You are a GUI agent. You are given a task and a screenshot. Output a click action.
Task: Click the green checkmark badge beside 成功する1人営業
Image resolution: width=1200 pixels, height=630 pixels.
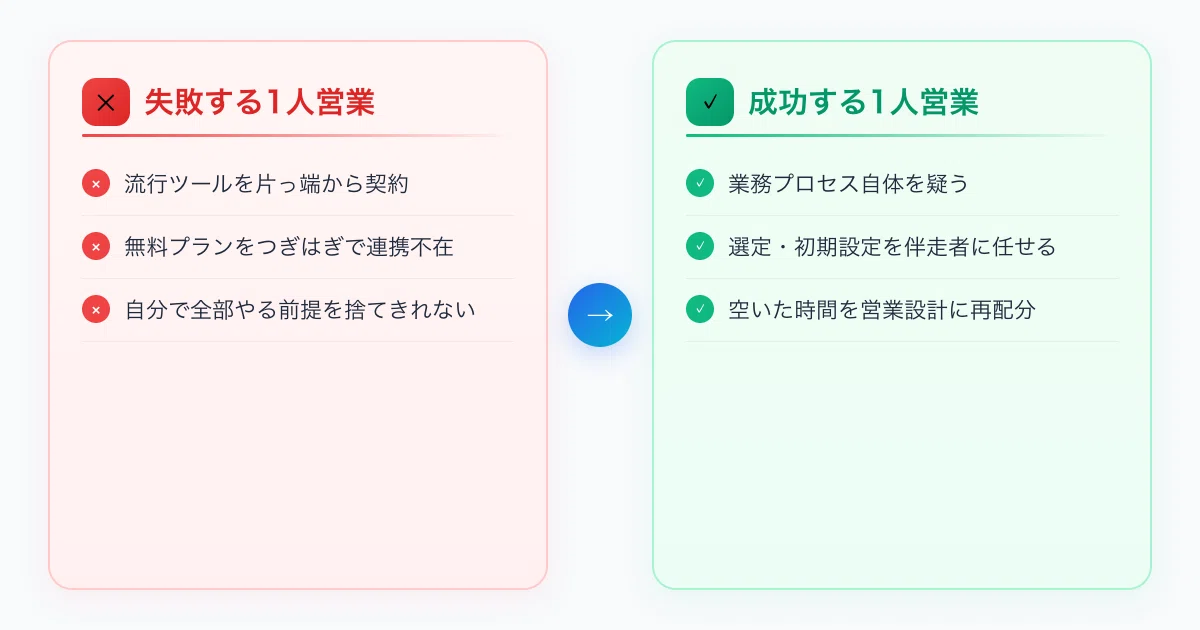(x=710, y=102)
